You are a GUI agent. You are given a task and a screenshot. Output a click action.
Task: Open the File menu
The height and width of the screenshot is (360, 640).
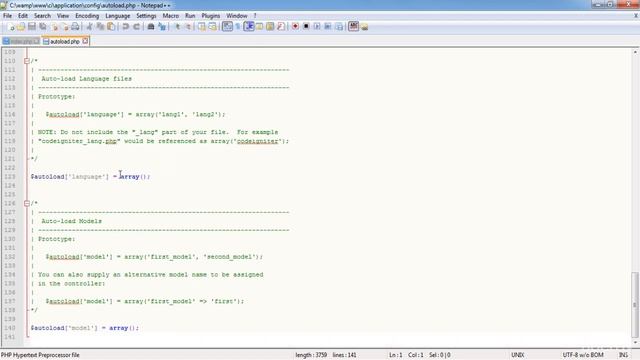click(x=7, y=16)
